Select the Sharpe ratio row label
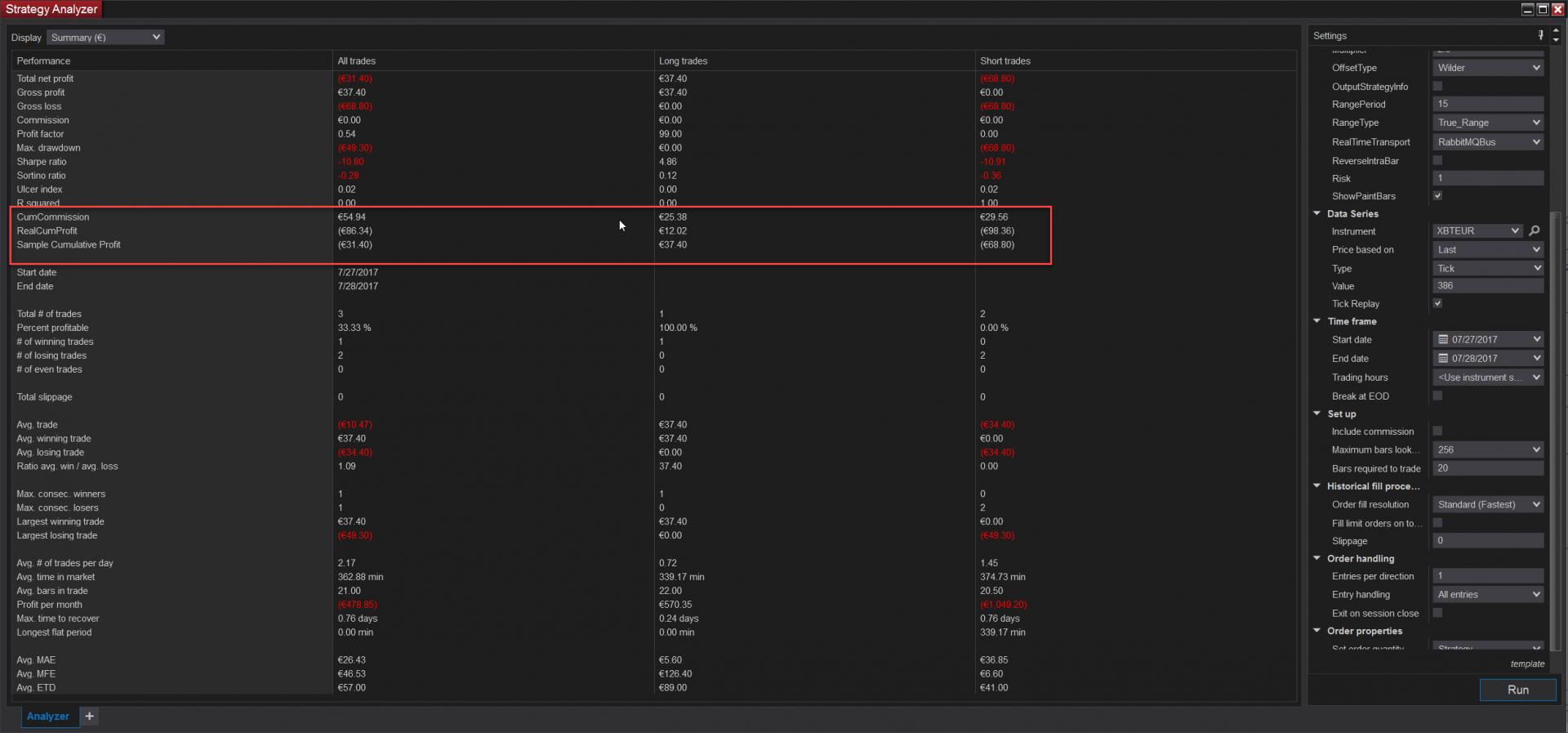The height and width of the screenshot is (733, 1568). click(x=42, y=162)
